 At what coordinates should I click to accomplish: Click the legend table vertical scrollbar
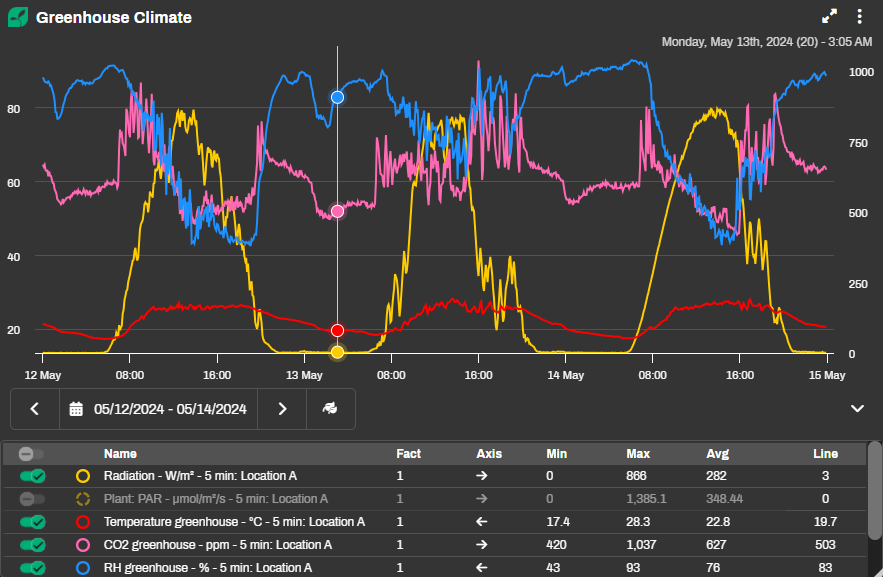click(x=875, y=500)
